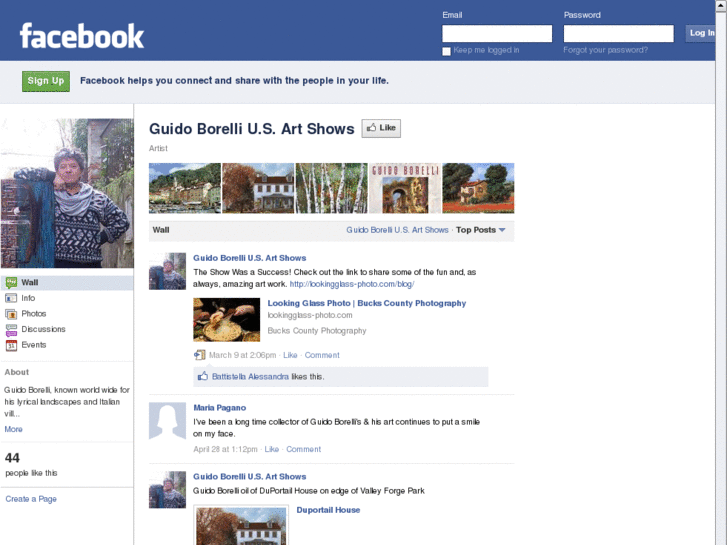The width and height of the screenshot is (727, 545).
Task: Click the Info card icon in sidebar
Action: 11,298
